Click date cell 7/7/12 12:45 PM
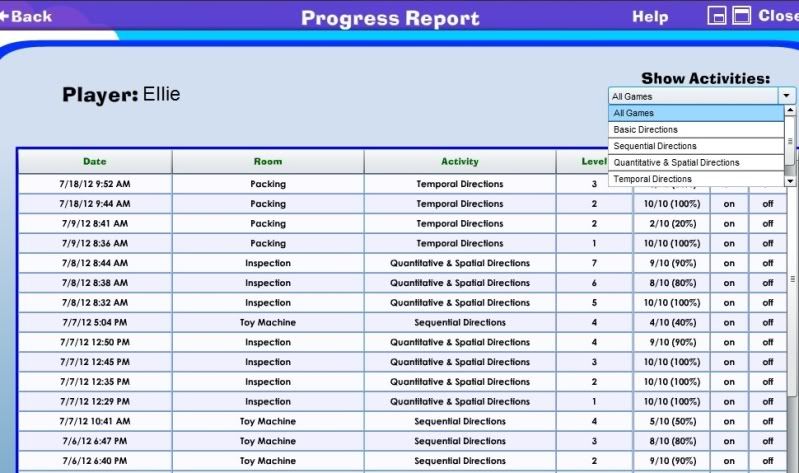Screen dimensions: 799x473 pos(95,362)
